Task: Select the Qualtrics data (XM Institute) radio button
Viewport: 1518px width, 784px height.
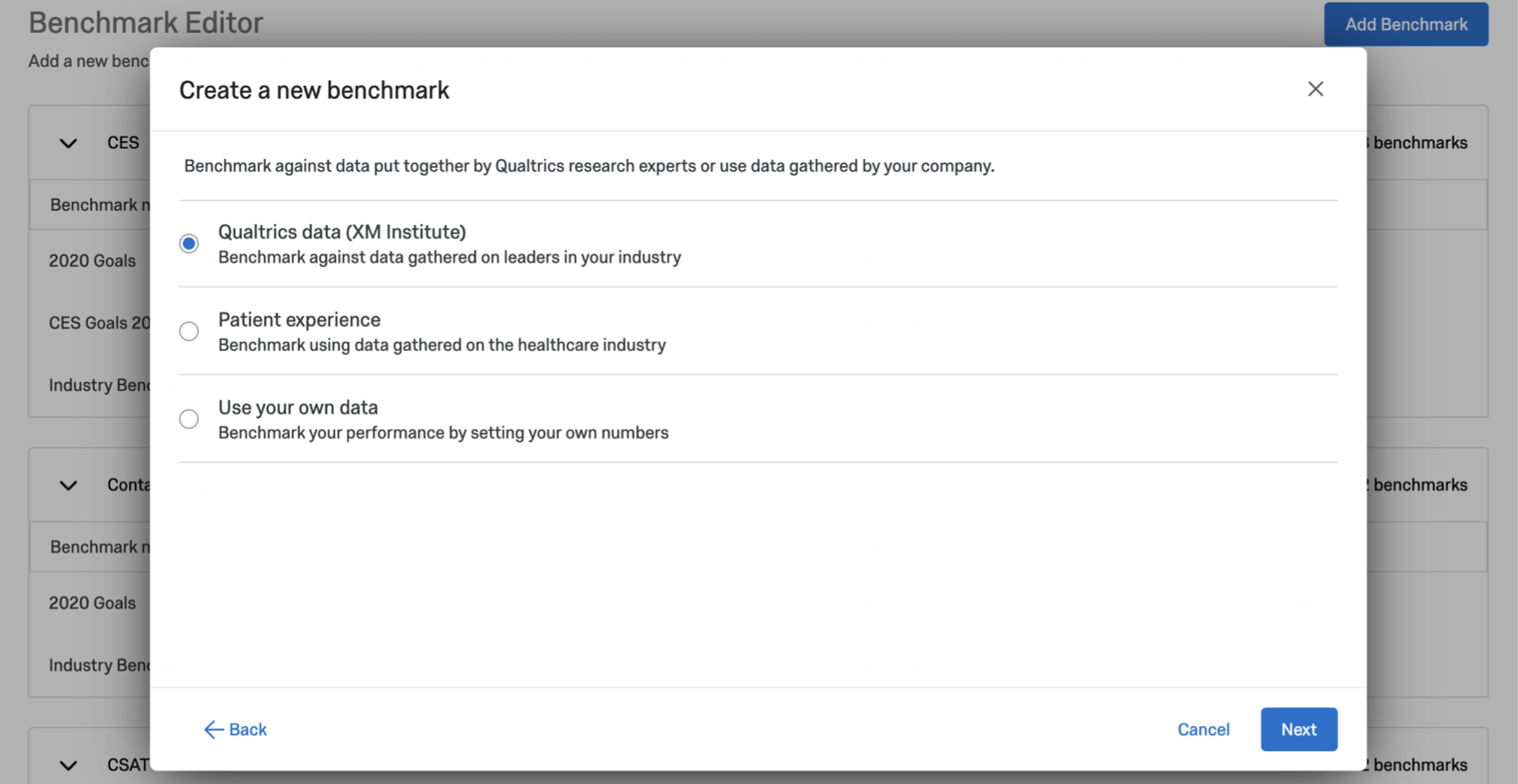Action: [x=189, y=244]
